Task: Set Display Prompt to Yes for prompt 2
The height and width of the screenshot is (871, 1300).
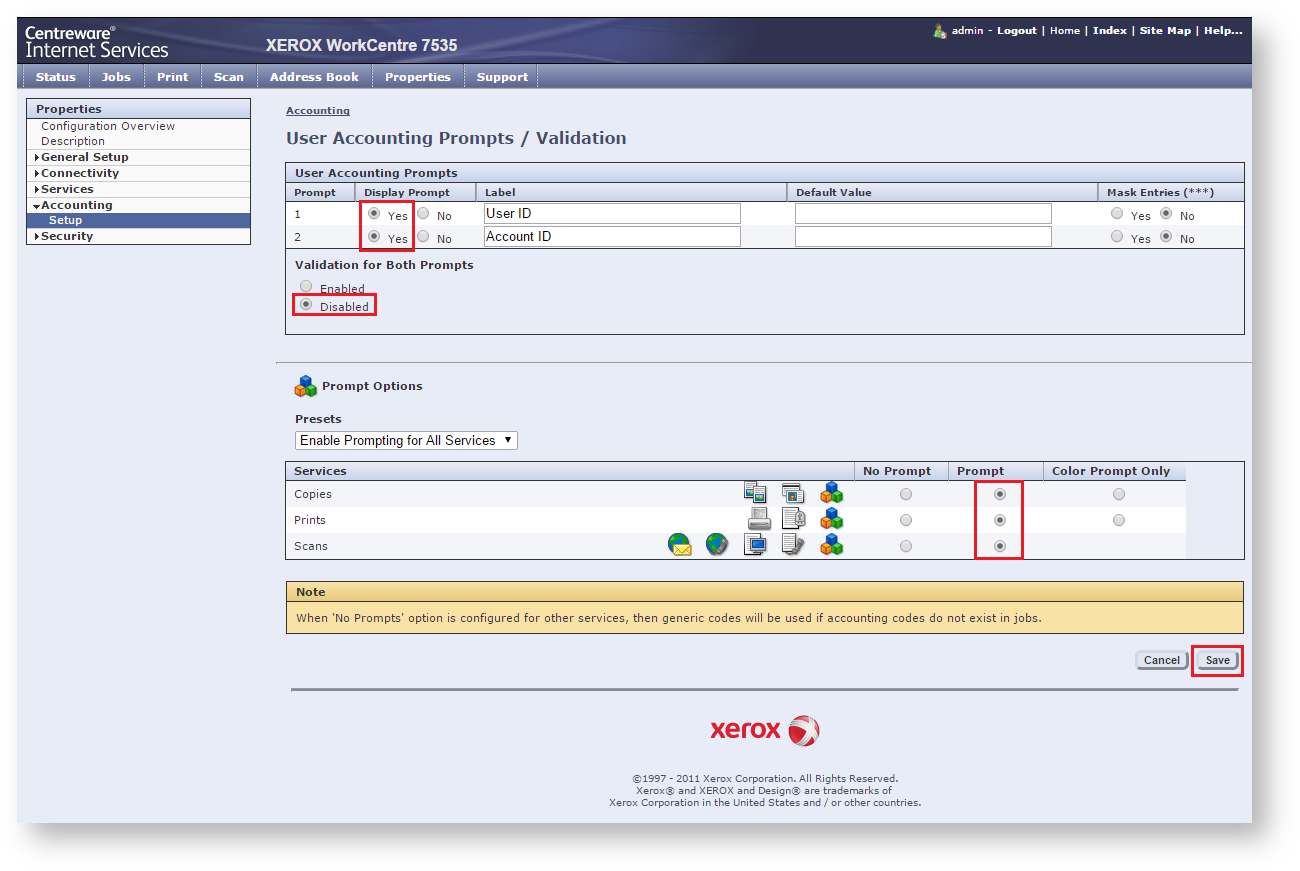Action: pos(374,236)
